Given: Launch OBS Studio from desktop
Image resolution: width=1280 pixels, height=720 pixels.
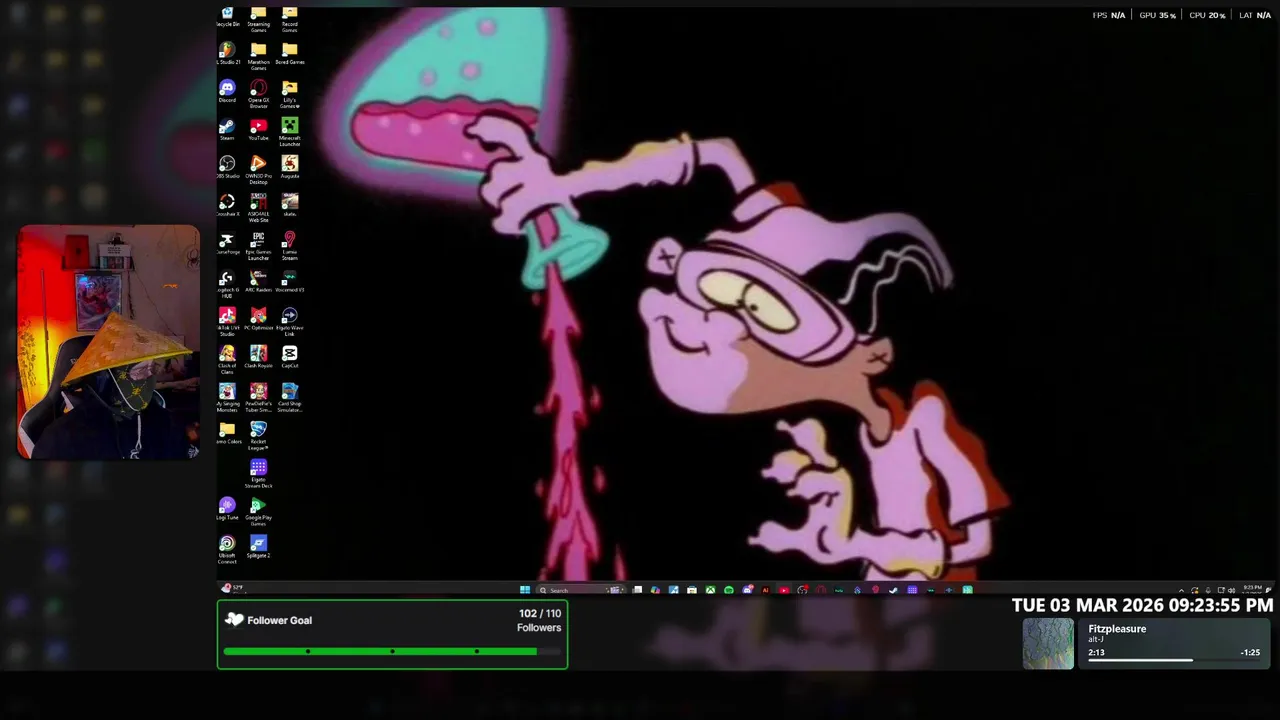Looking at the screenshot, I should tap(227, 167).
